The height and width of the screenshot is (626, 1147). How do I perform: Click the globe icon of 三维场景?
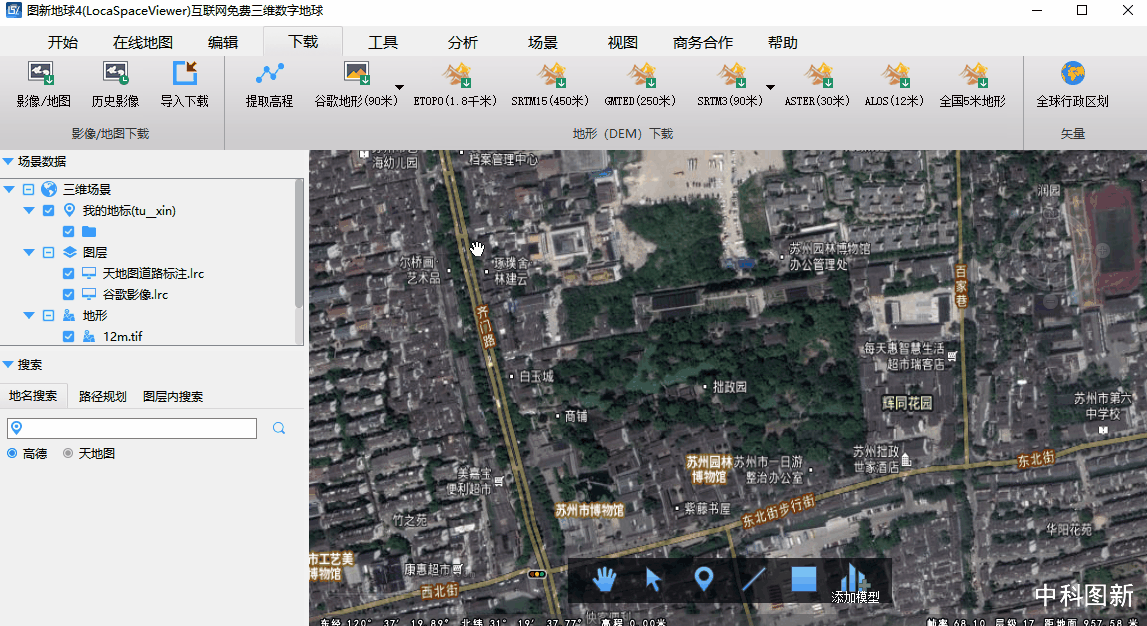click(49, 189)
